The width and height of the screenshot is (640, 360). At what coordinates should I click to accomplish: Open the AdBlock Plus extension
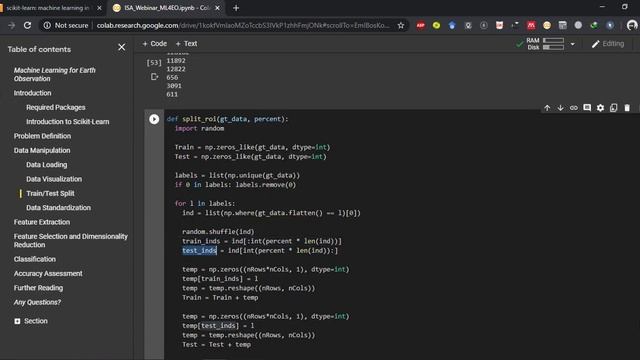click(420, 25)
